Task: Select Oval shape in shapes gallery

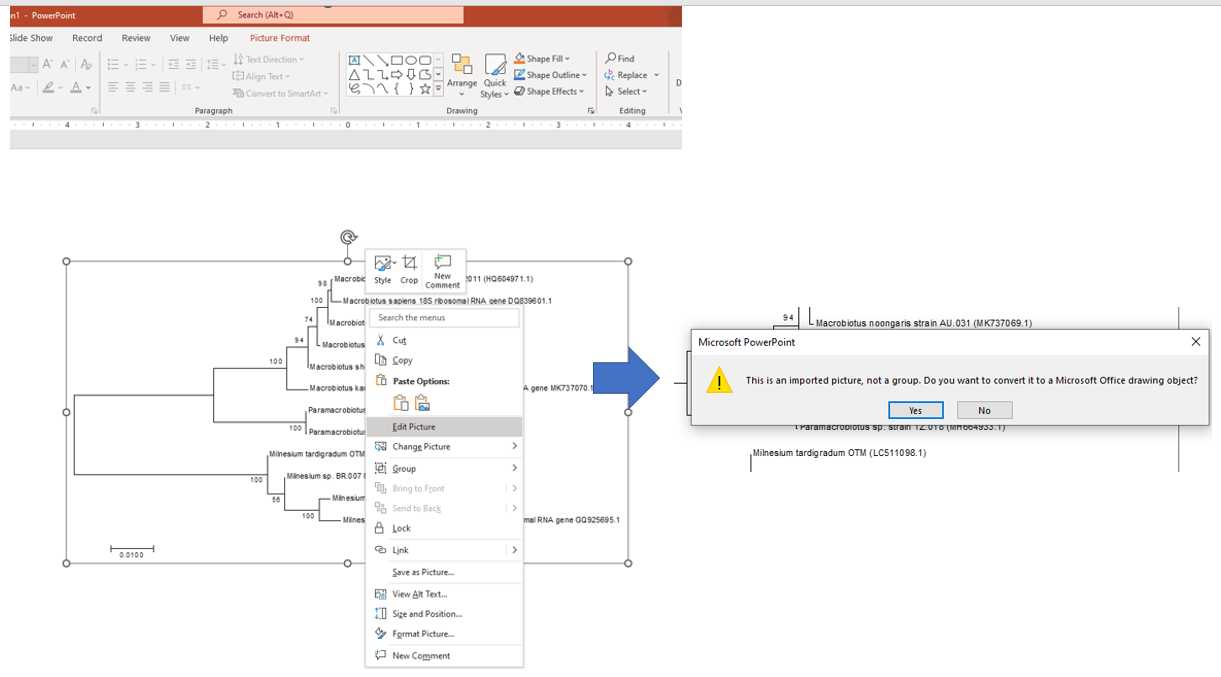Action: coord(411,60)
